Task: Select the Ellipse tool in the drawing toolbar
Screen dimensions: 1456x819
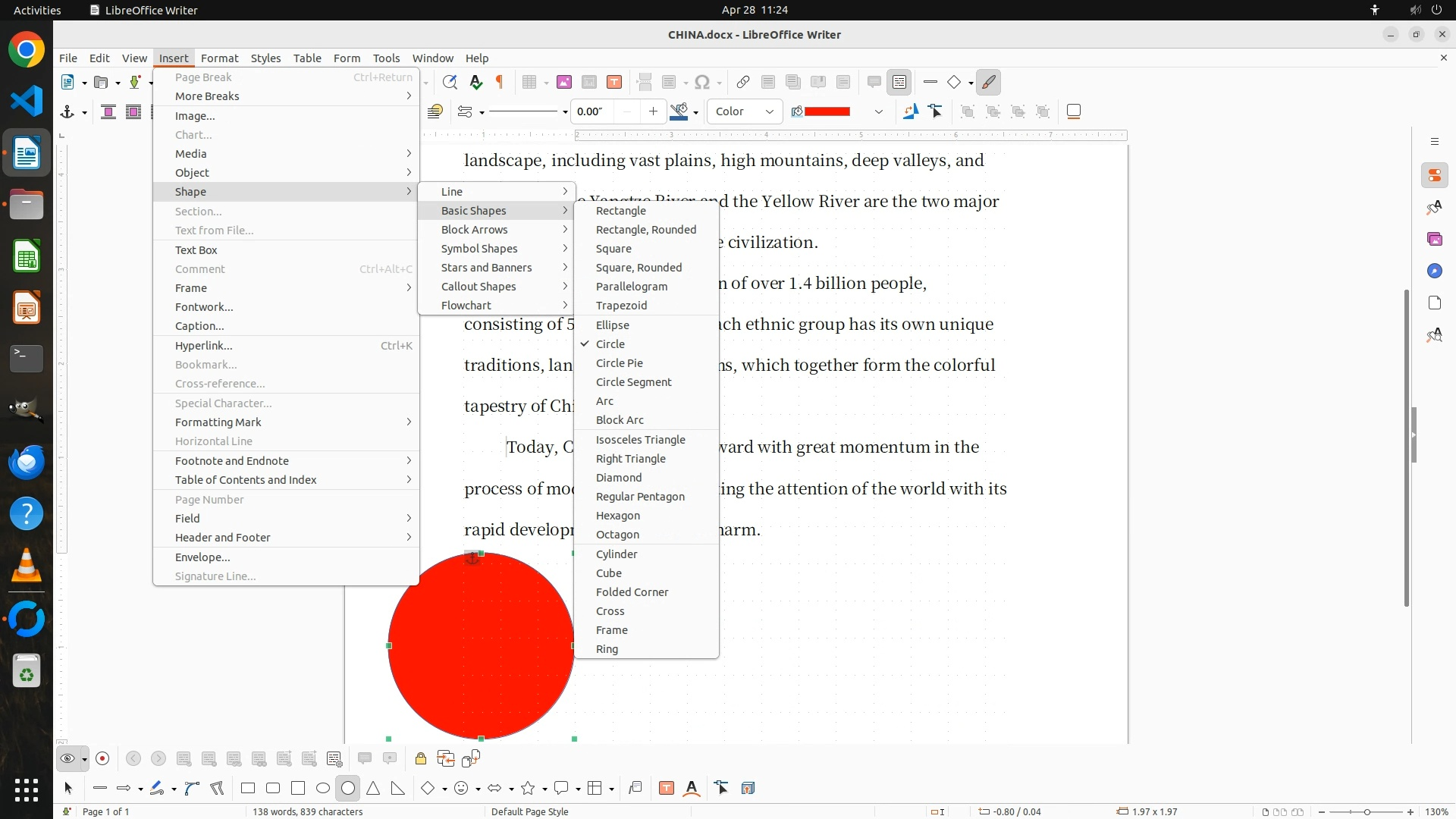Action: 323,789
